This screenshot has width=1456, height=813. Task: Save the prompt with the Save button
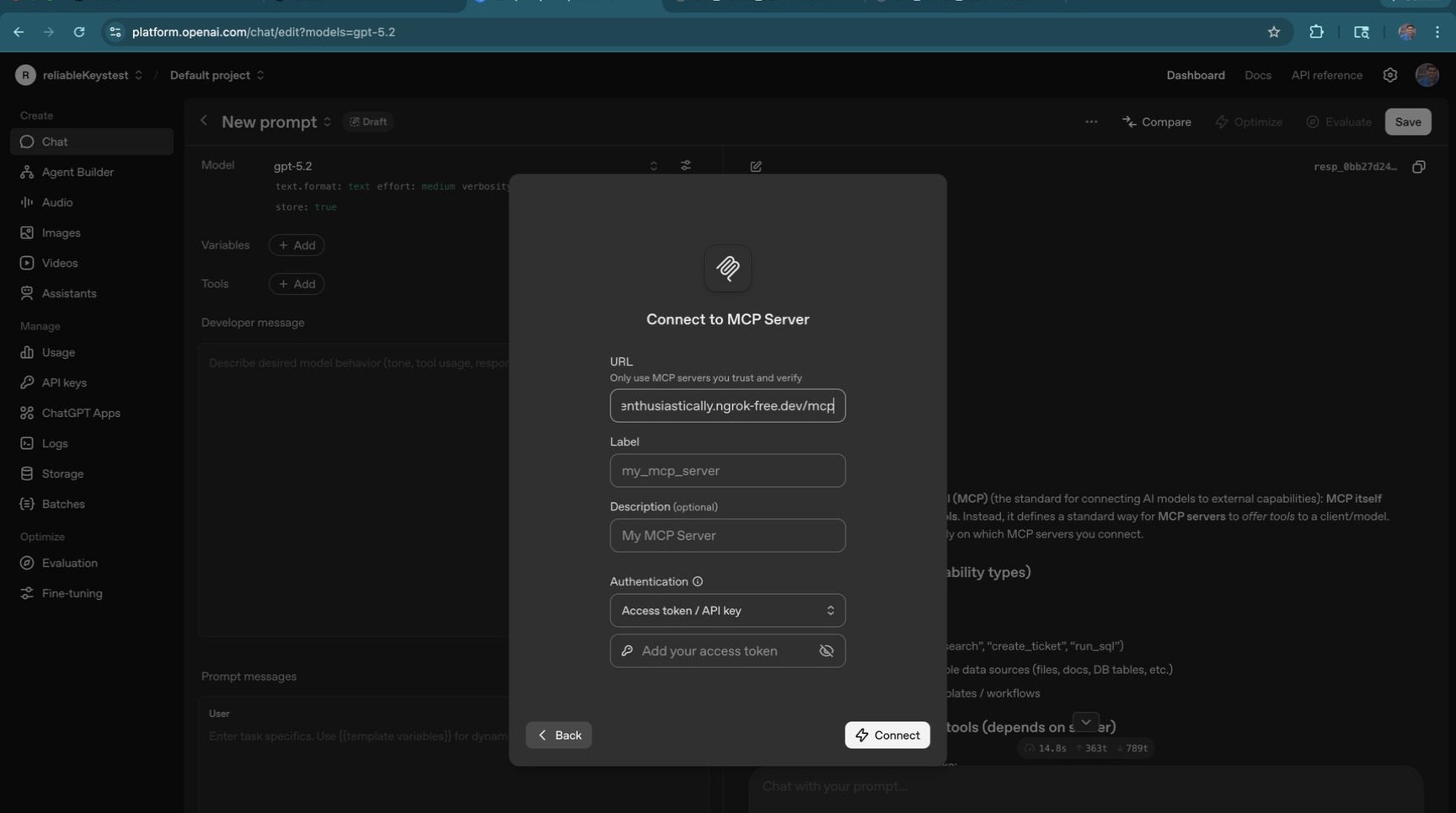tap(1408, 121)
